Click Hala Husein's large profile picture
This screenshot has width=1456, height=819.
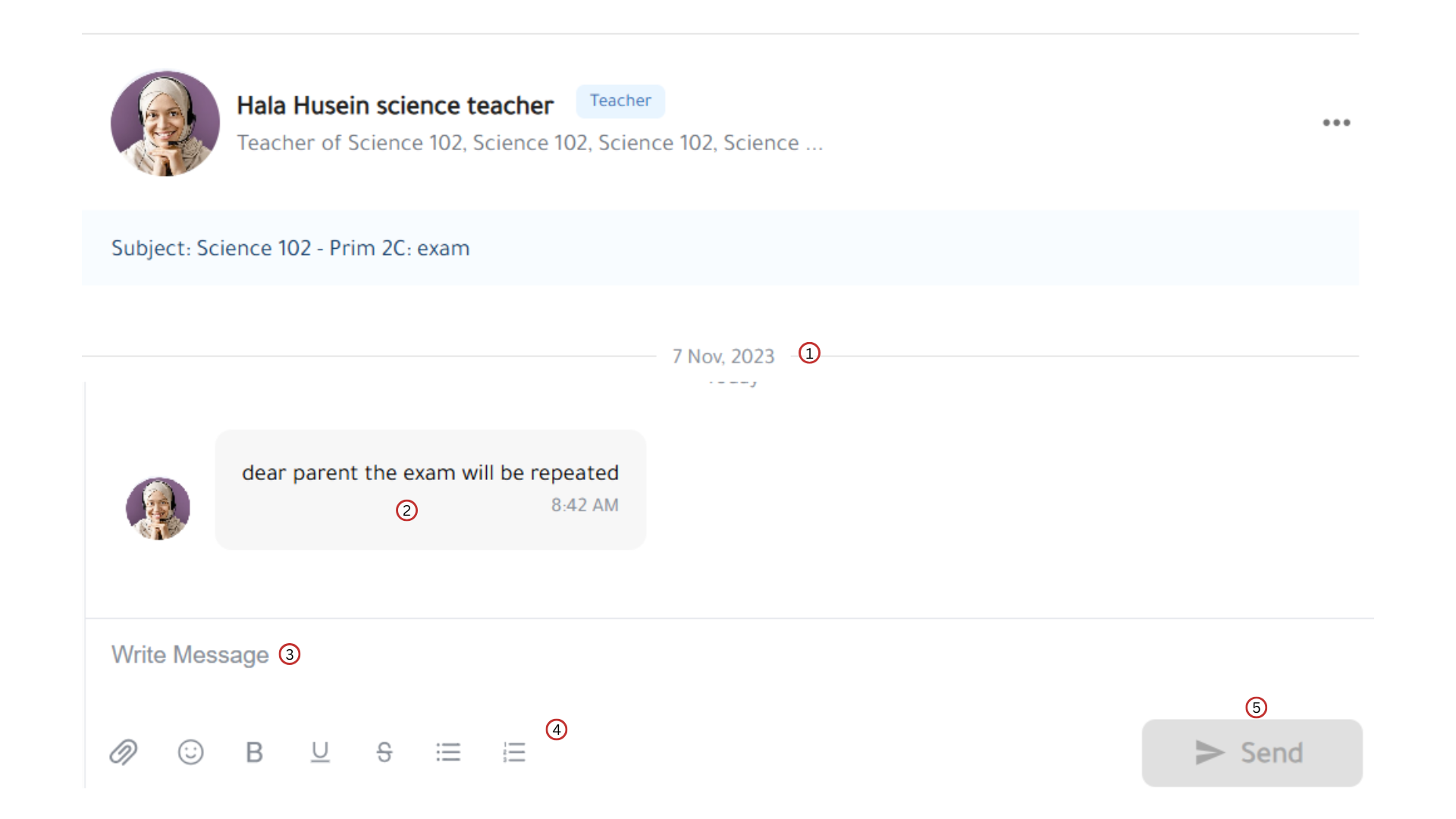165,124
